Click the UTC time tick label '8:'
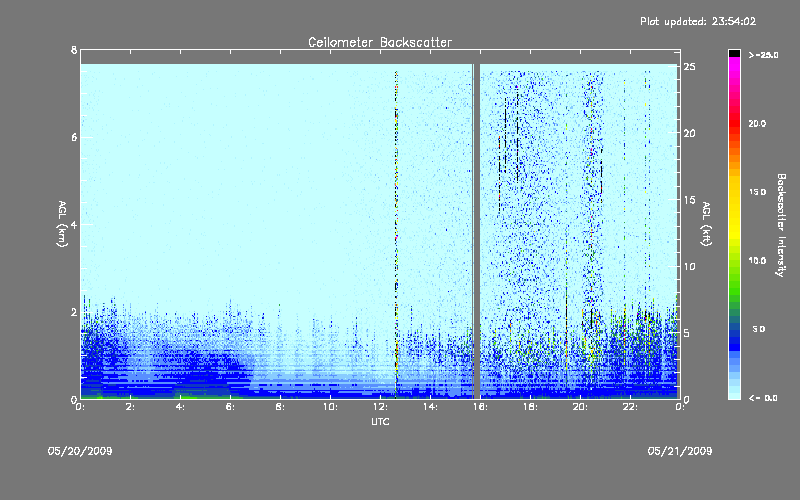The image size is (800, 500). point(281,407)
